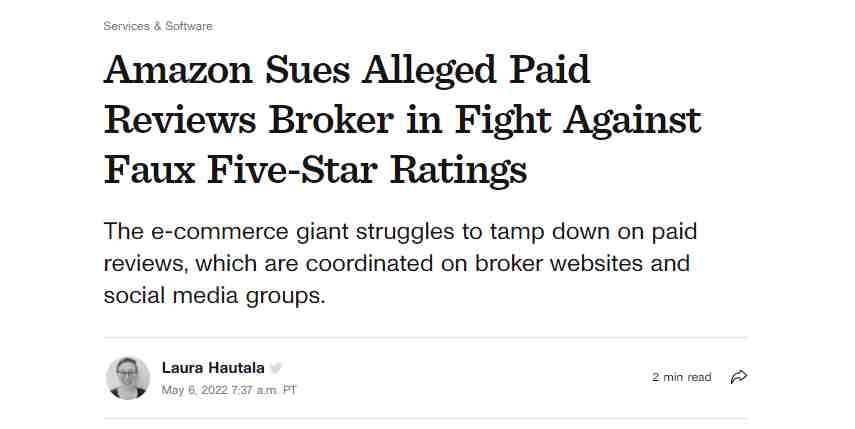Image resolution: width=855 pixels, height=429 pixels.
Task: Click the author's avatar photo
Action: click(128, 378)
